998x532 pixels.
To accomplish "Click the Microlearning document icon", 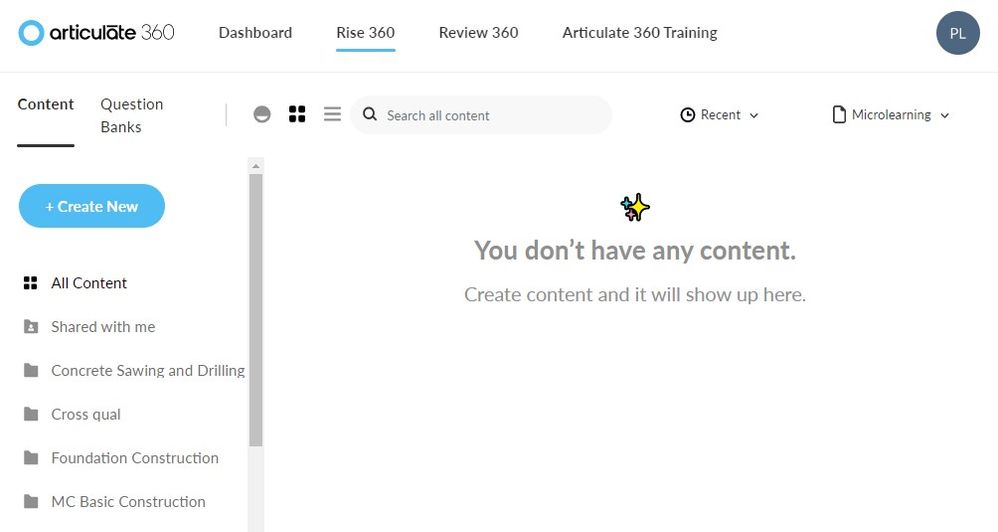I will coord(839,115).
